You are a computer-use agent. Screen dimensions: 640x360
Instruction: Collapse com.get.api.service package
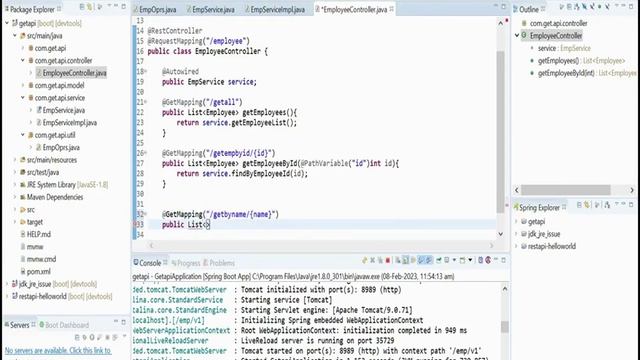point(23,98)
